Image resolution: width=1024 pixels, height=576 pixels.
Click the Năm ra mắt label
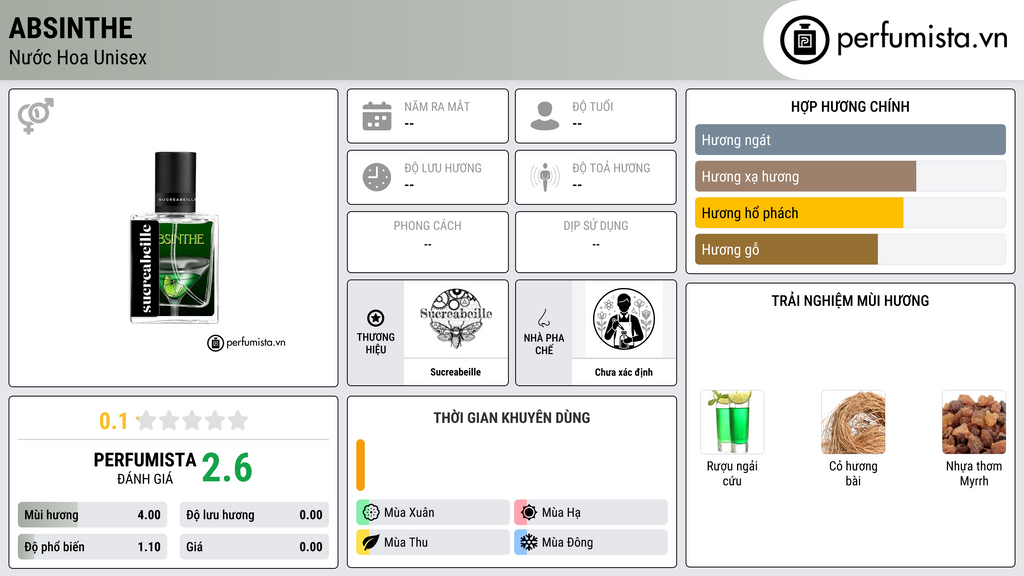click(x=437, y=106)
